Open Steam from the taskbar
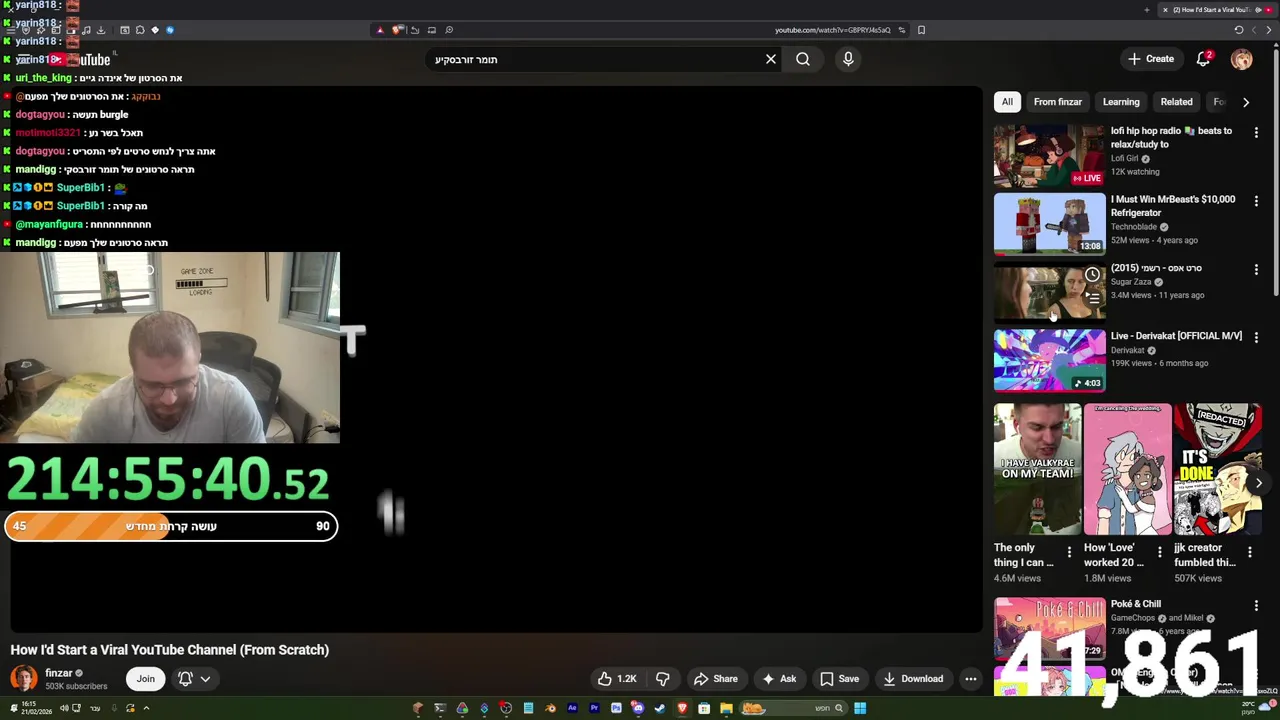Screen dimensions: 1280x720 pos(660,708)
